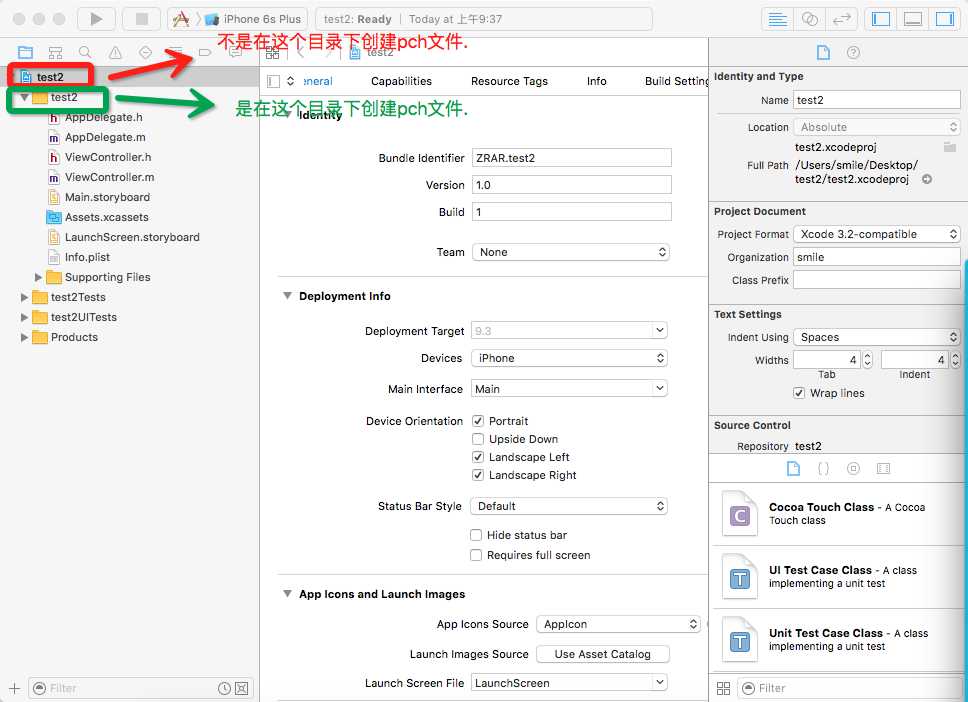This screenshot has width=968, height=702.
Task: Toggle Landscape Left checkbox
Action: coord(477,457)
